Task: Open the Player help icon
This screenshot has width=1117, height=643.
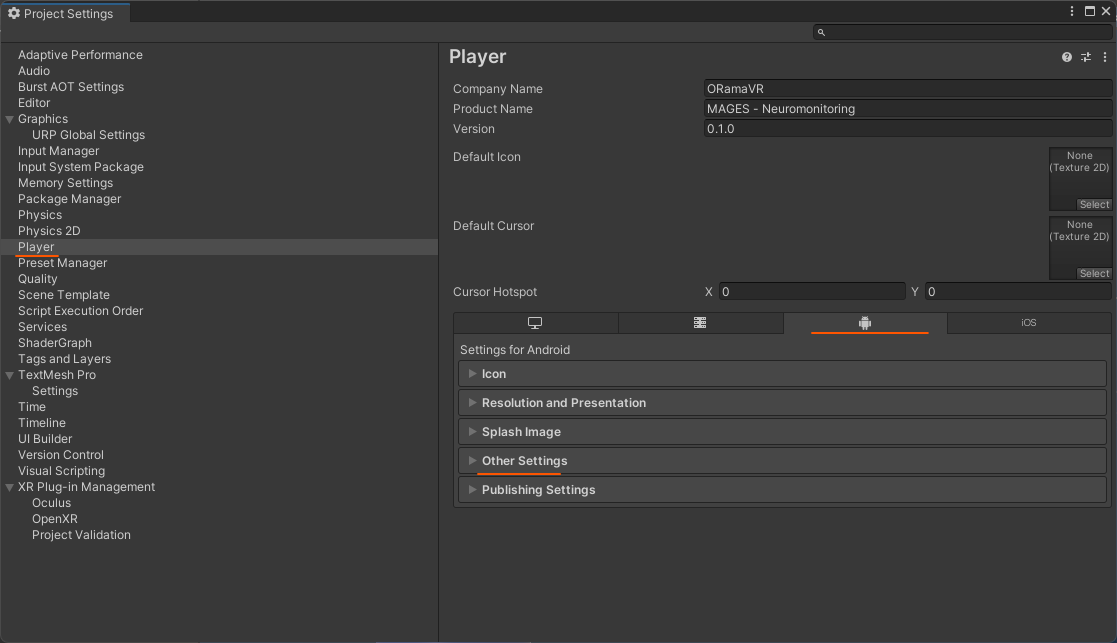Action: point(1066,57)
